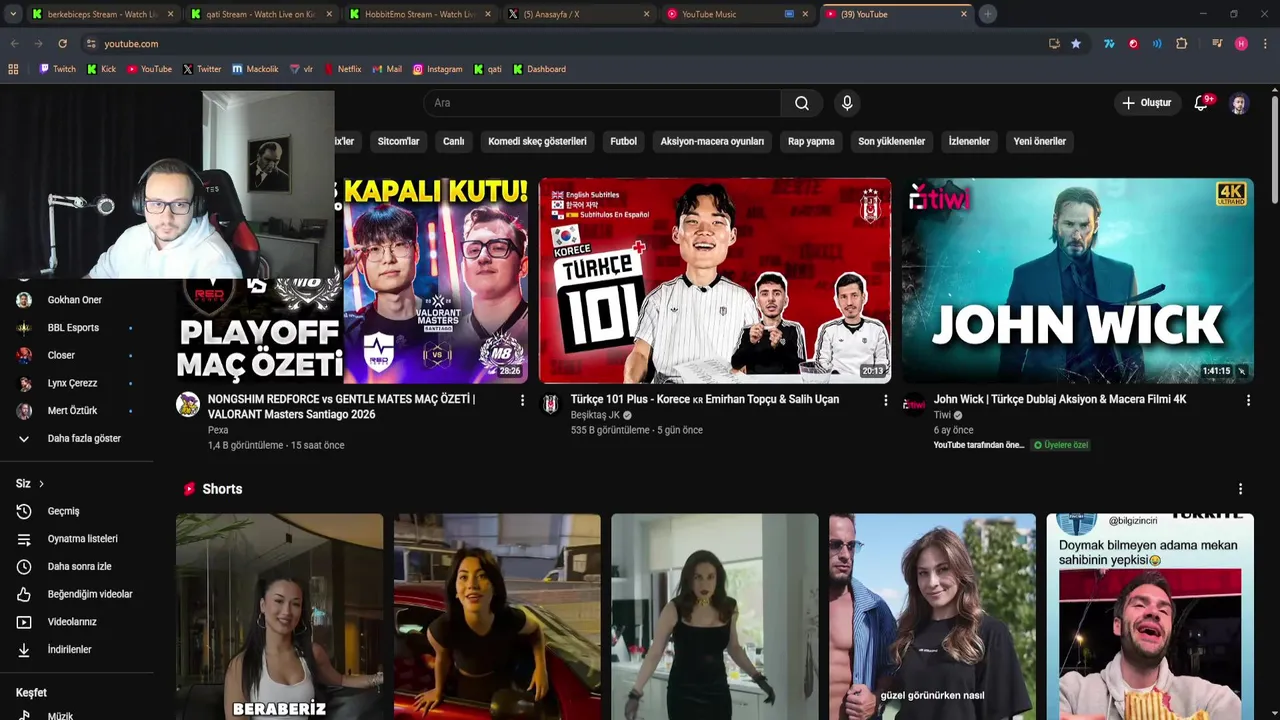Open the blue sound waves extension icon
The image size is (1280, 720).
tap(1157, 44)
